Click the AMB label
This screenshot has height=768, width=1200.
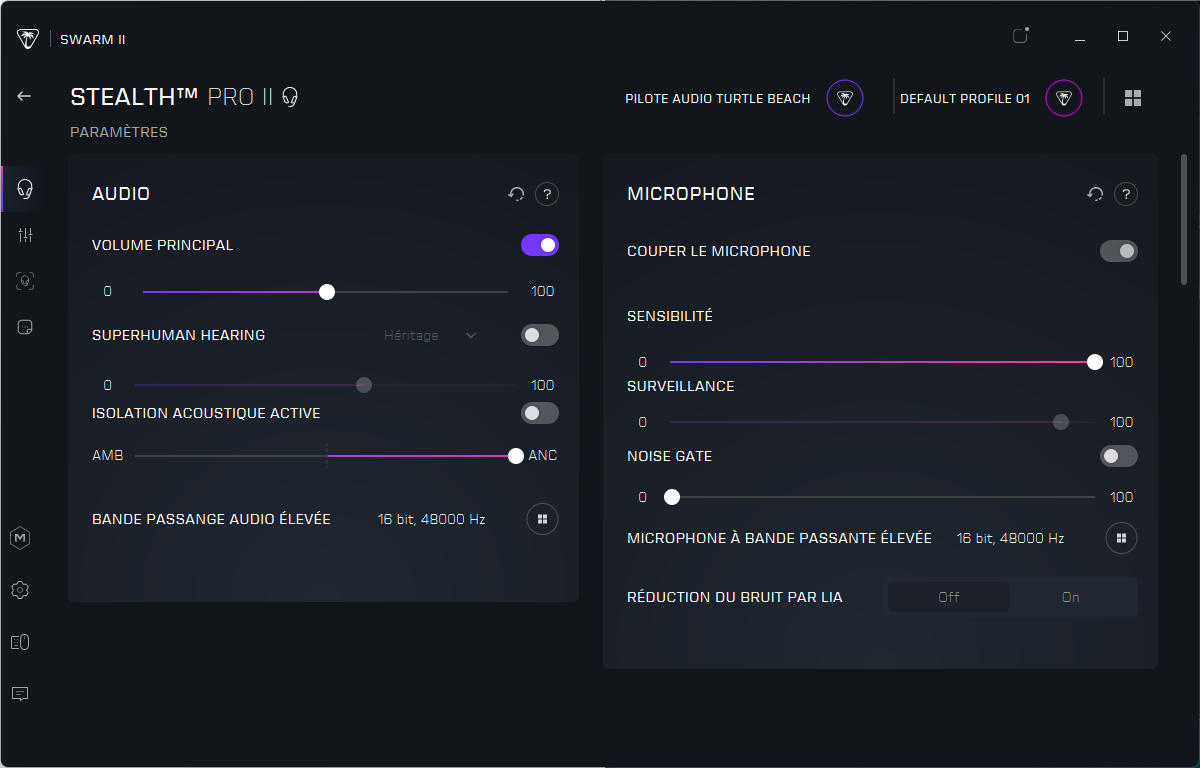tap(107, 455)
